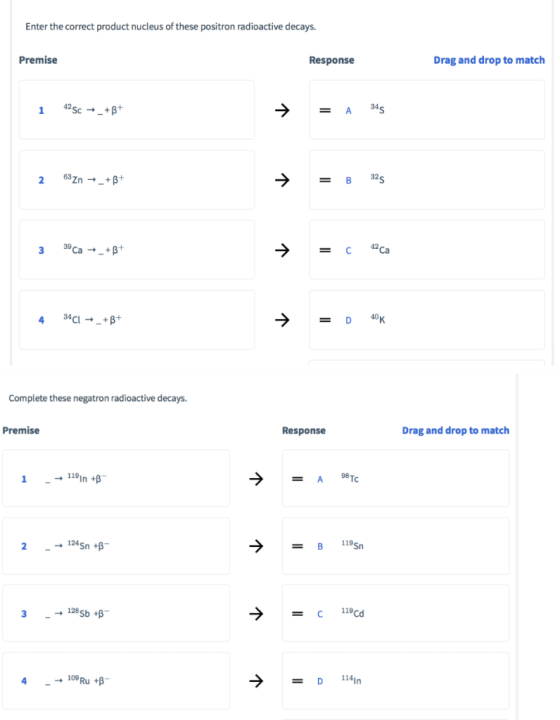Grab the drag handle of response 34S

[325, 110]
